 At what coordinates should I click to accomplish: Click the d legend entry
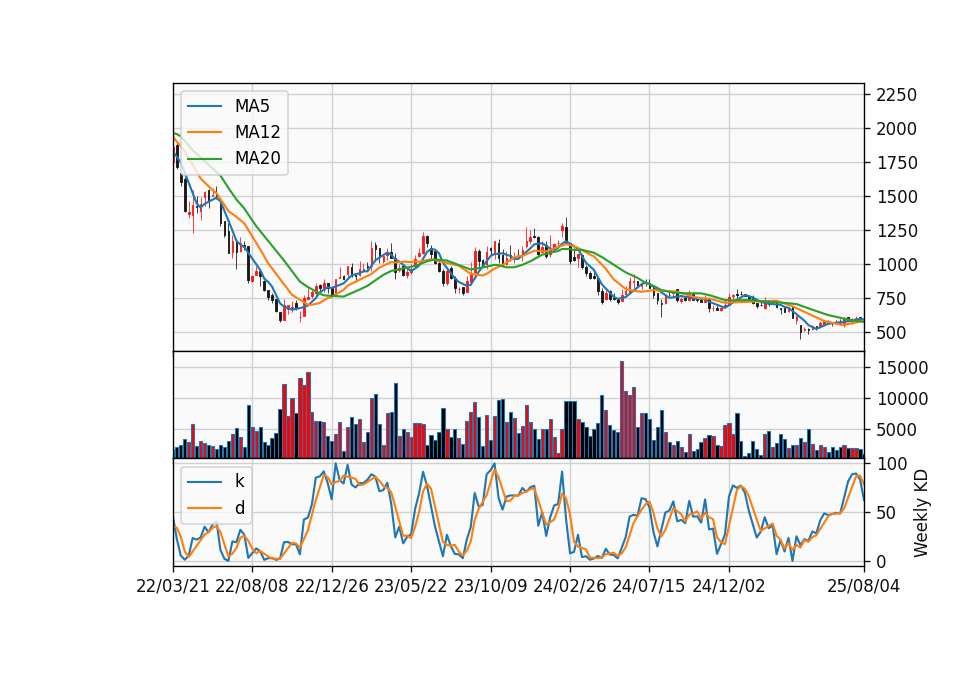coord(240,508)
